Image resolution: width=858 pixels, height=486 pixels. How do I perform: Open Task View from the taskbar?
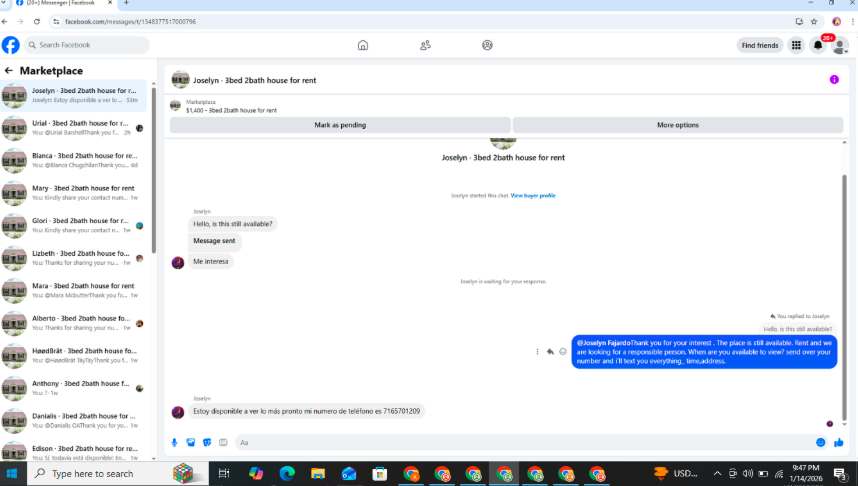pos(224,473)
